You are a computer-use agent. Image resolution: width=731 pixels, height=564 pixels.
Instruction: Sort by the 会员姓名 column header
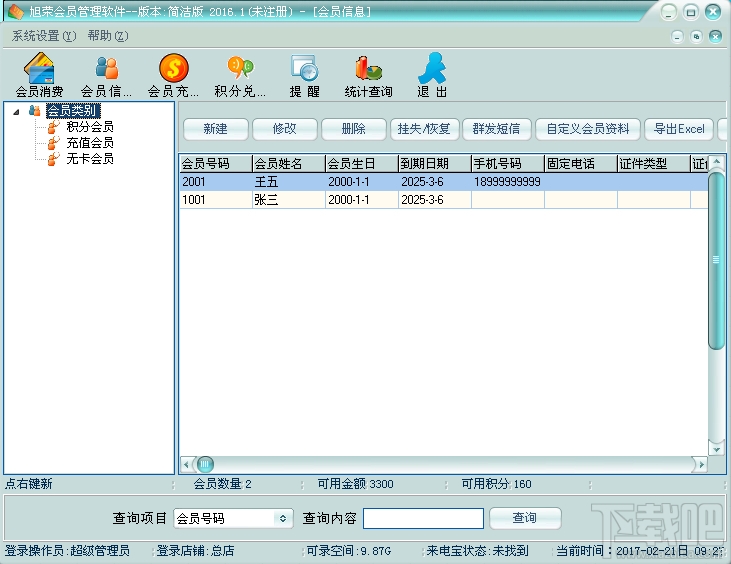(289, 164)
